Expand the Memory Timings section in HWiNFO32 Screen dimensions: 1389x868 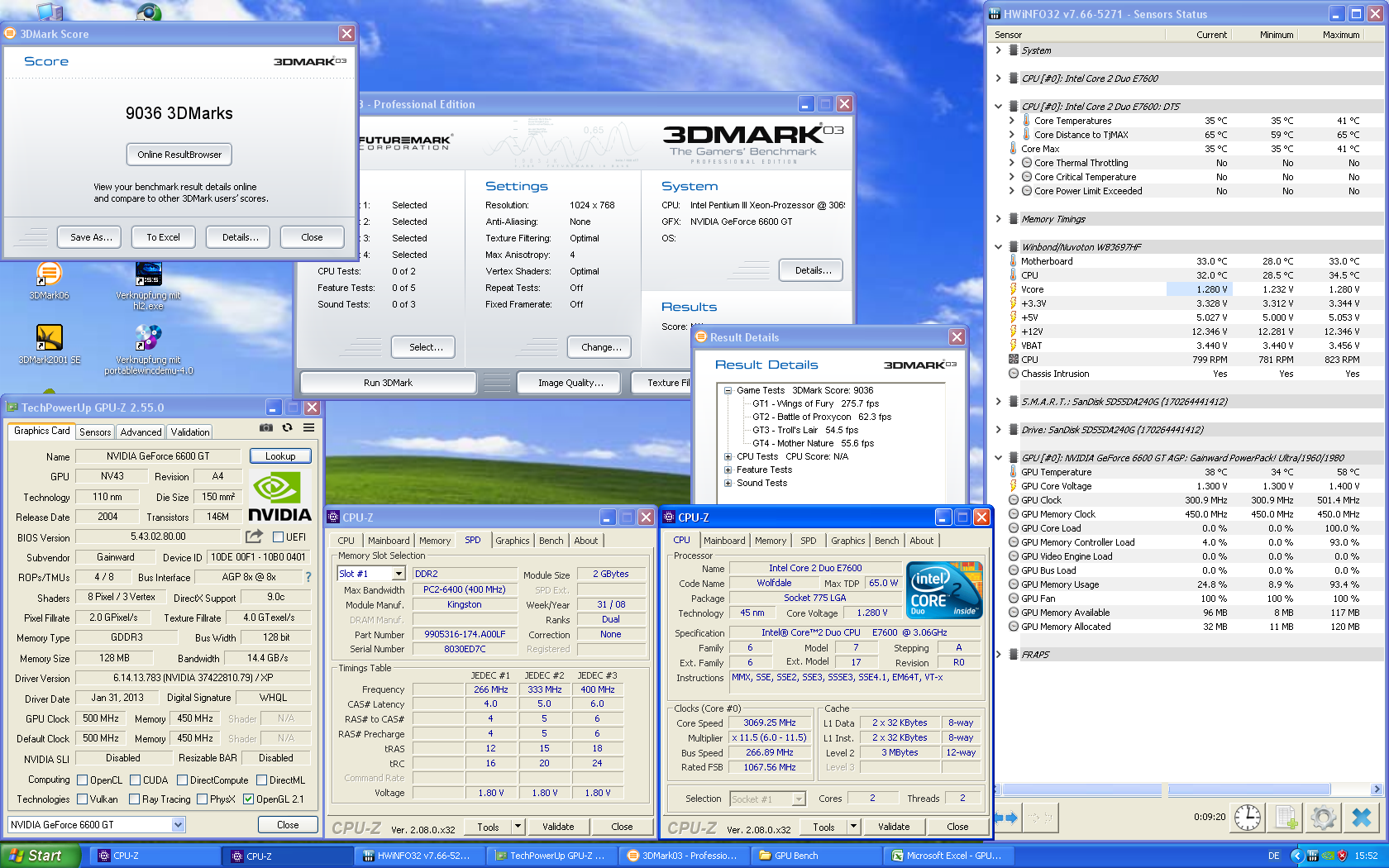[x=998, y=218]
